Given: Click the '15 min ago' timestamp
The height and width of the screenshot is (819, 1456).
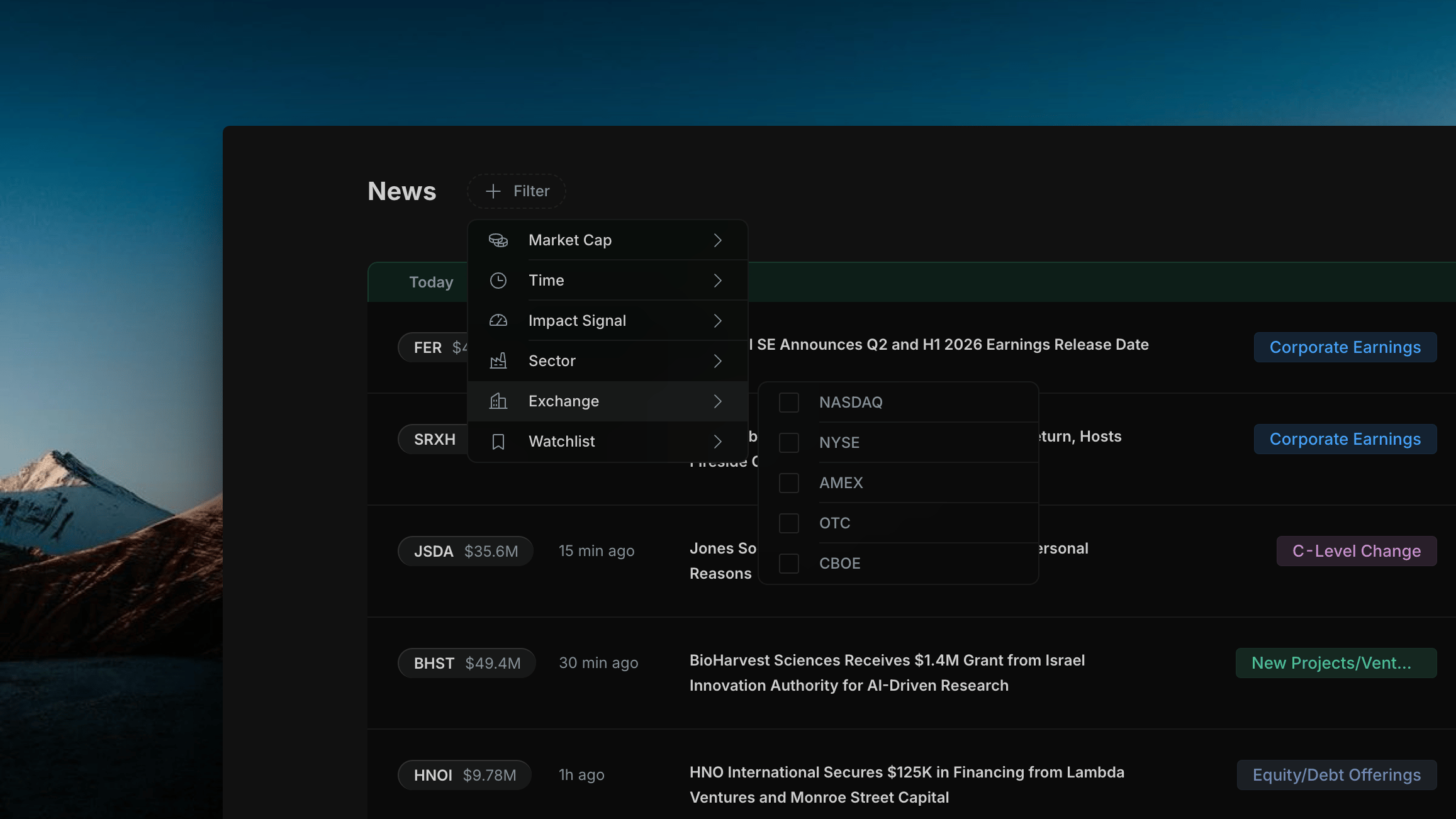Looking at the screenshot, I should coord(596,551).
